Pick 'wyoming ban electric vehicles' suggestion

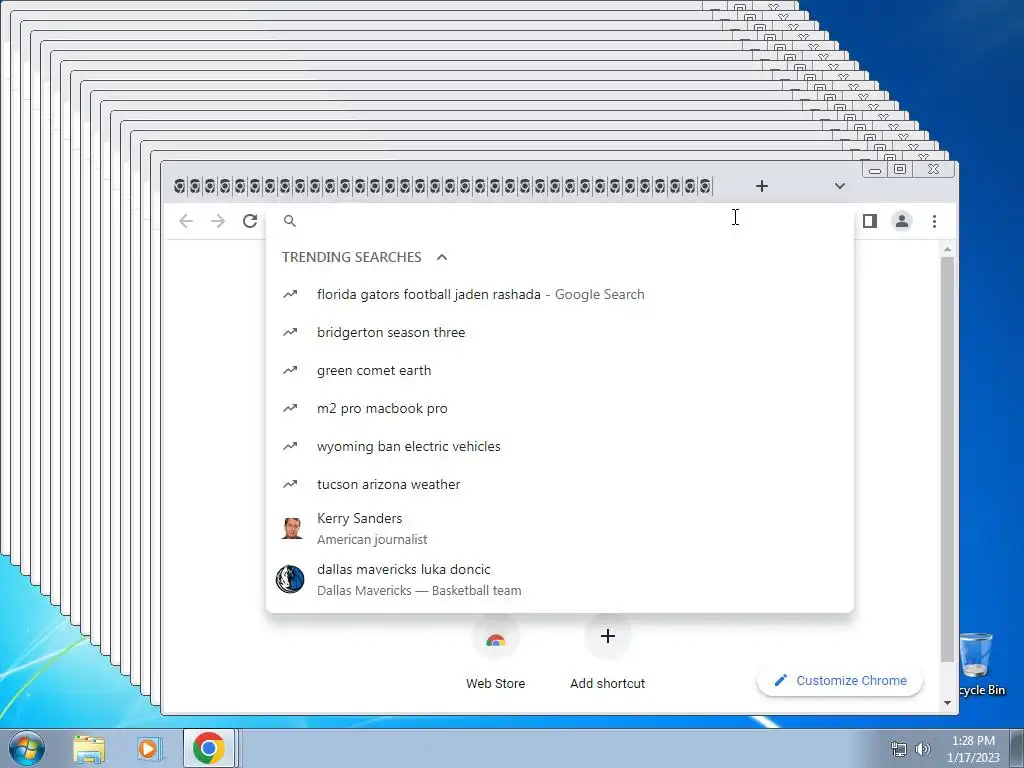[x=560, y=446]
